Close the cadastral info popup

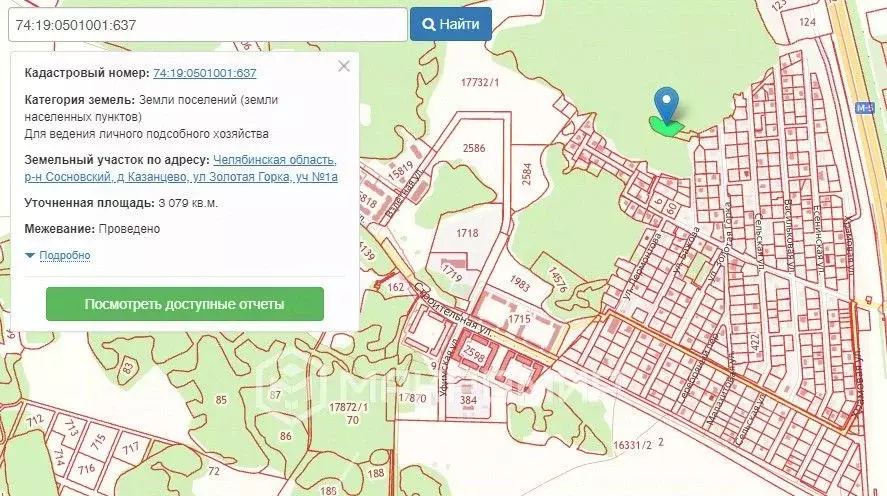click(x=343, y=66)
